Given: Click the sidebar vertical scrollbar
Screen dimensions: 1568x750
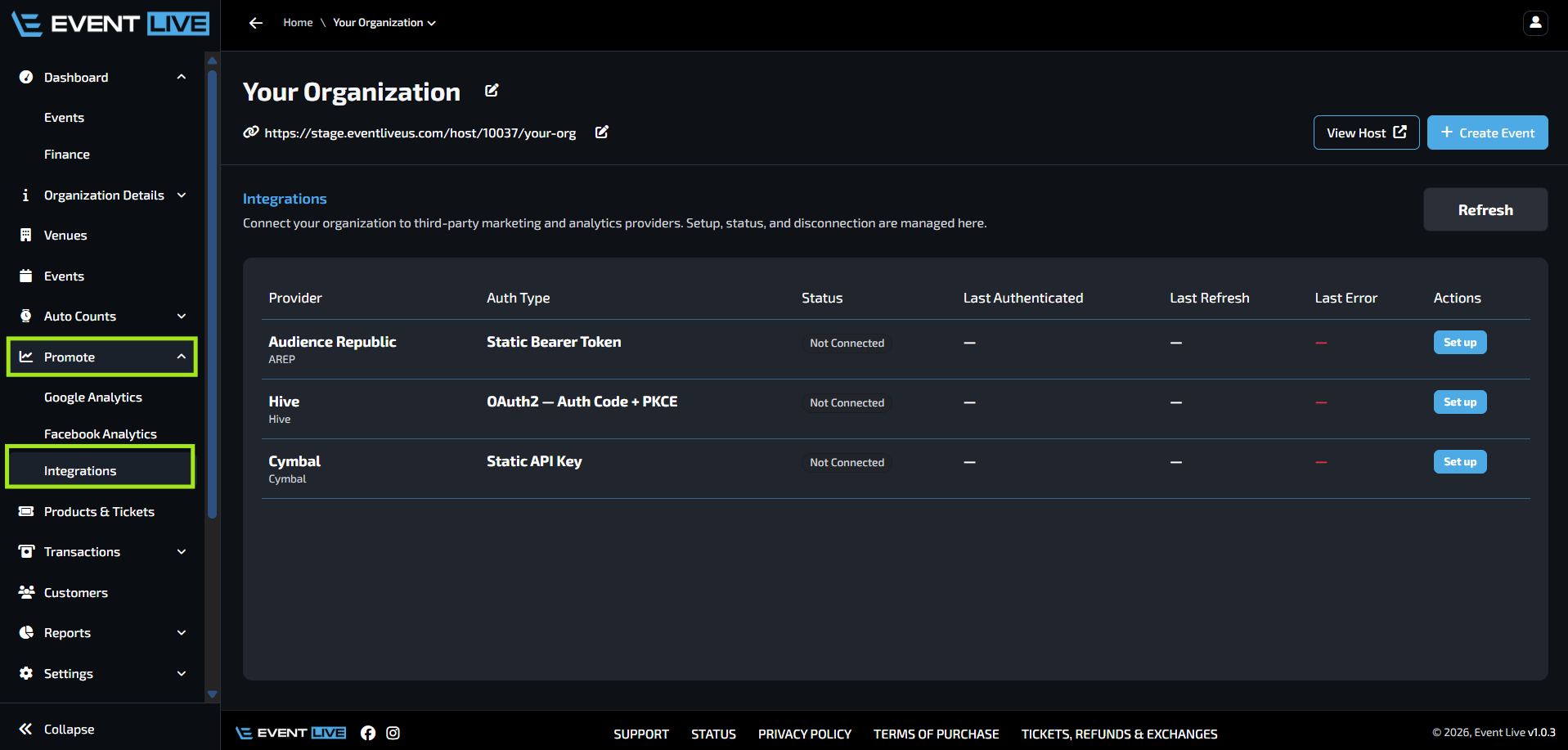Looking at the screenshot, I should [212, 294].
